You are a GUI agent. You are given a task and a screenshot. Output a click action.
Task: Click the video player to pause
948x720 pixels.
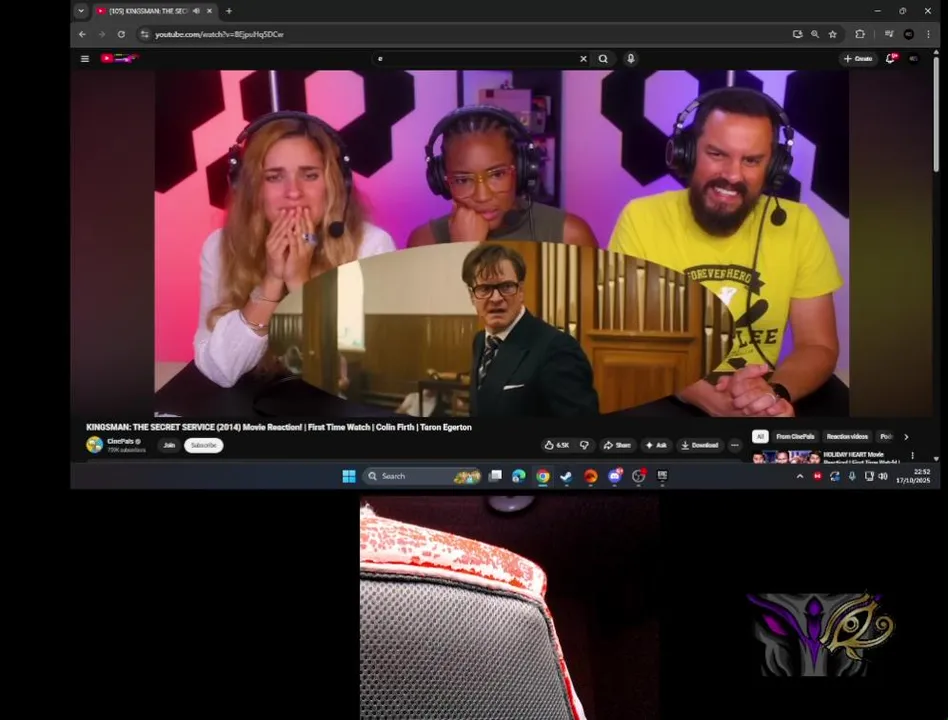[x=501, y=243]
